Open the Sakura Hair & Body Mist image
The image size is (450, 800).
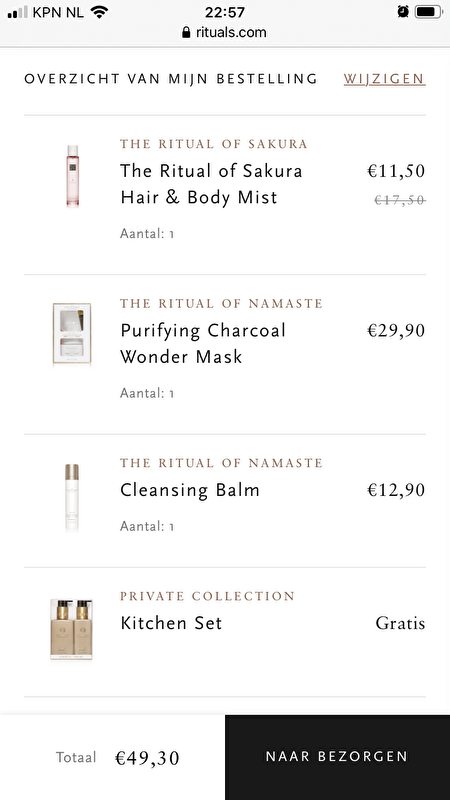coord(72,176)
